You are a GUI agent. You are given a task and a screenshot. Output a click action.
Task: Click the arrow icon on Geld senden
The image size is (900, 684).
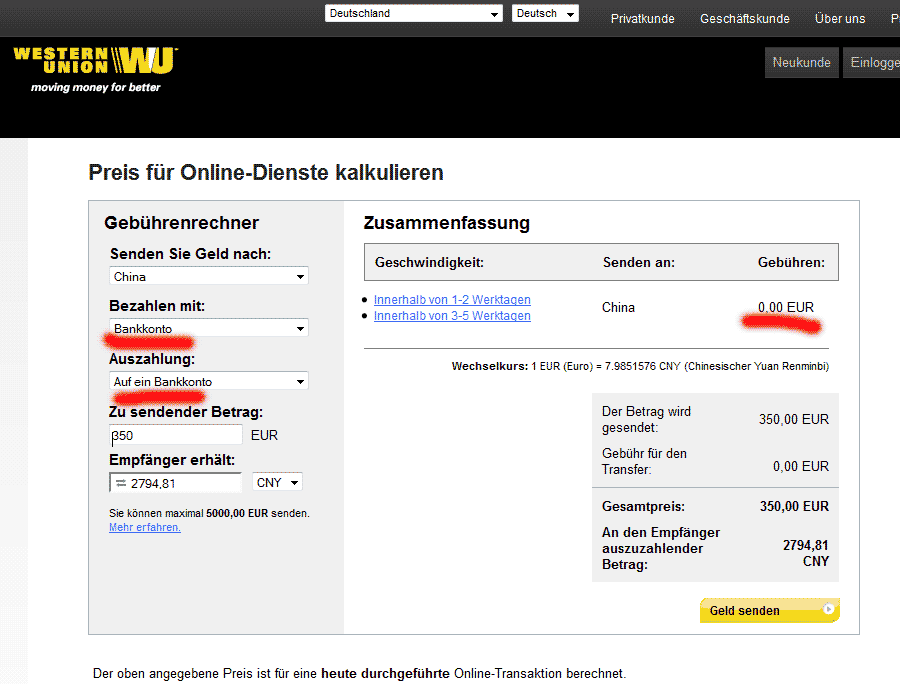pos(828,609)
